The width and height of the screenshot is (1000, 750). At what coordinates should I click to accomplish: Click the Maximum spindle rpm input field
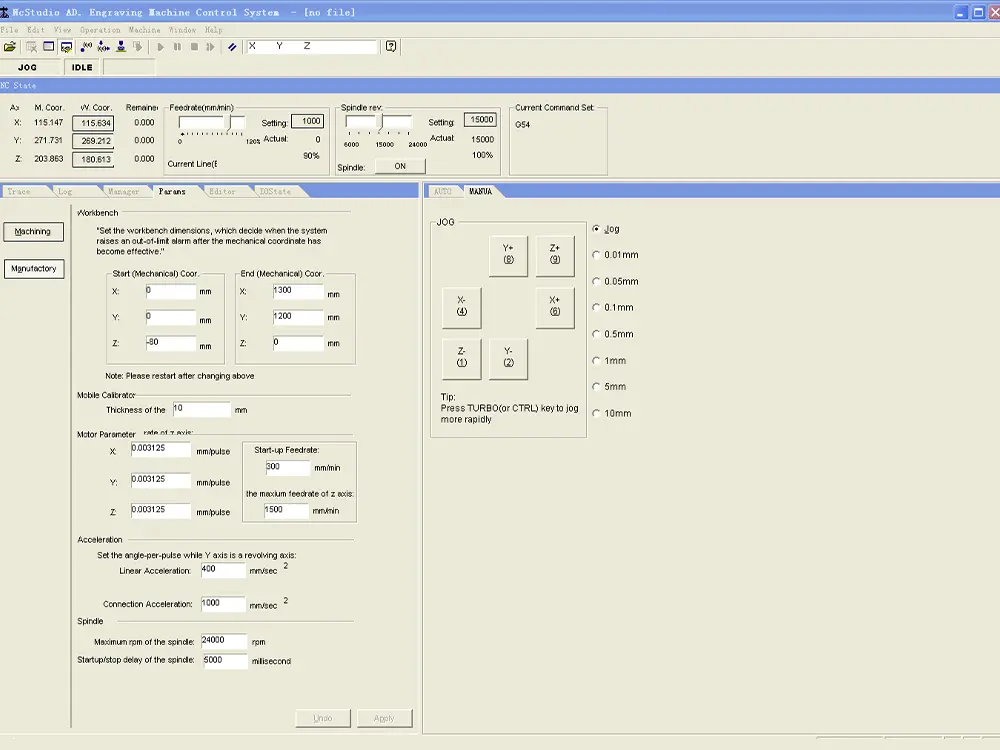tap(224, 641)
